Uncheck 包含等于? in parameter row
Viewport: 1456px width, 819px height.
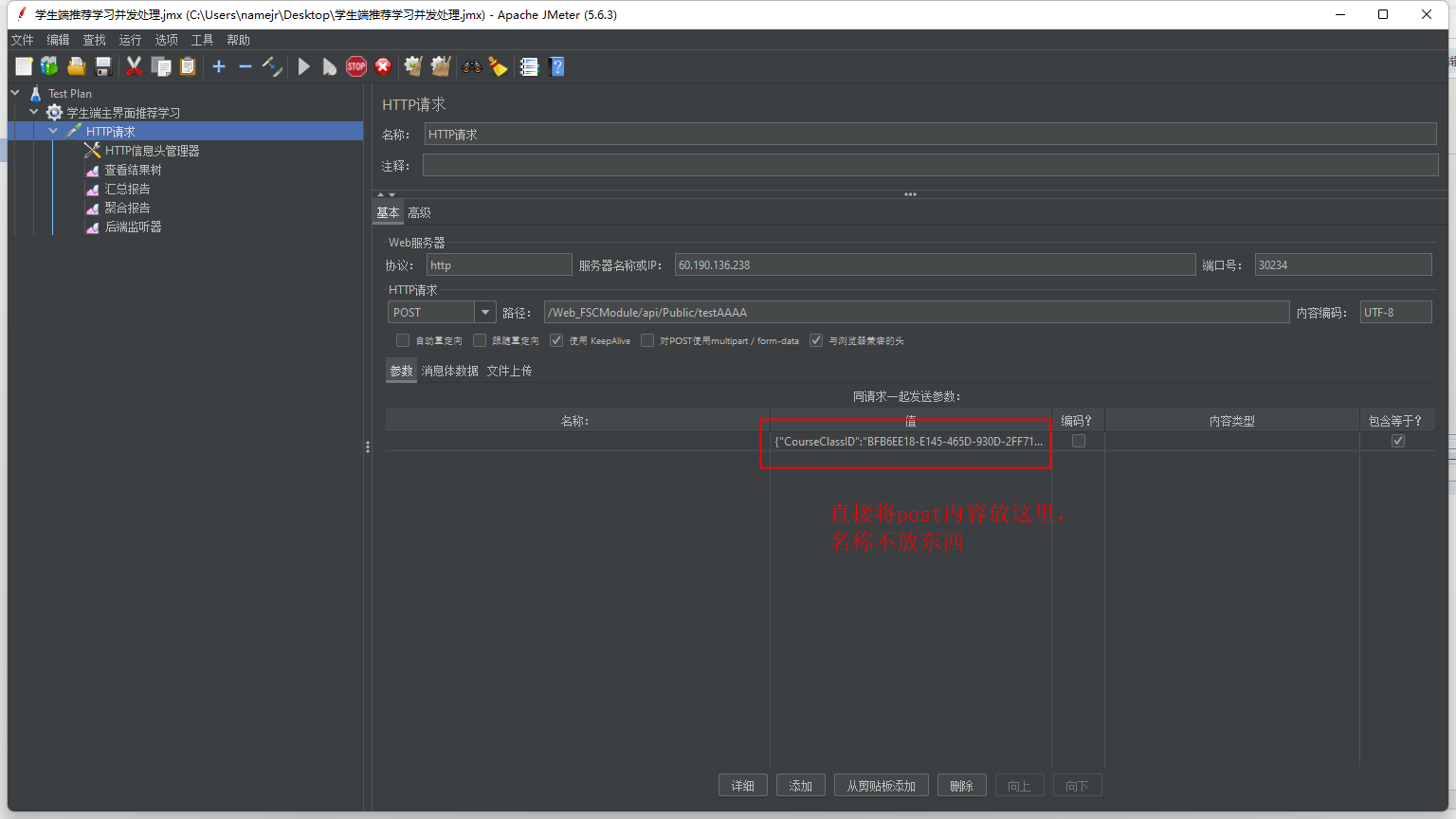click(1398, 442)
